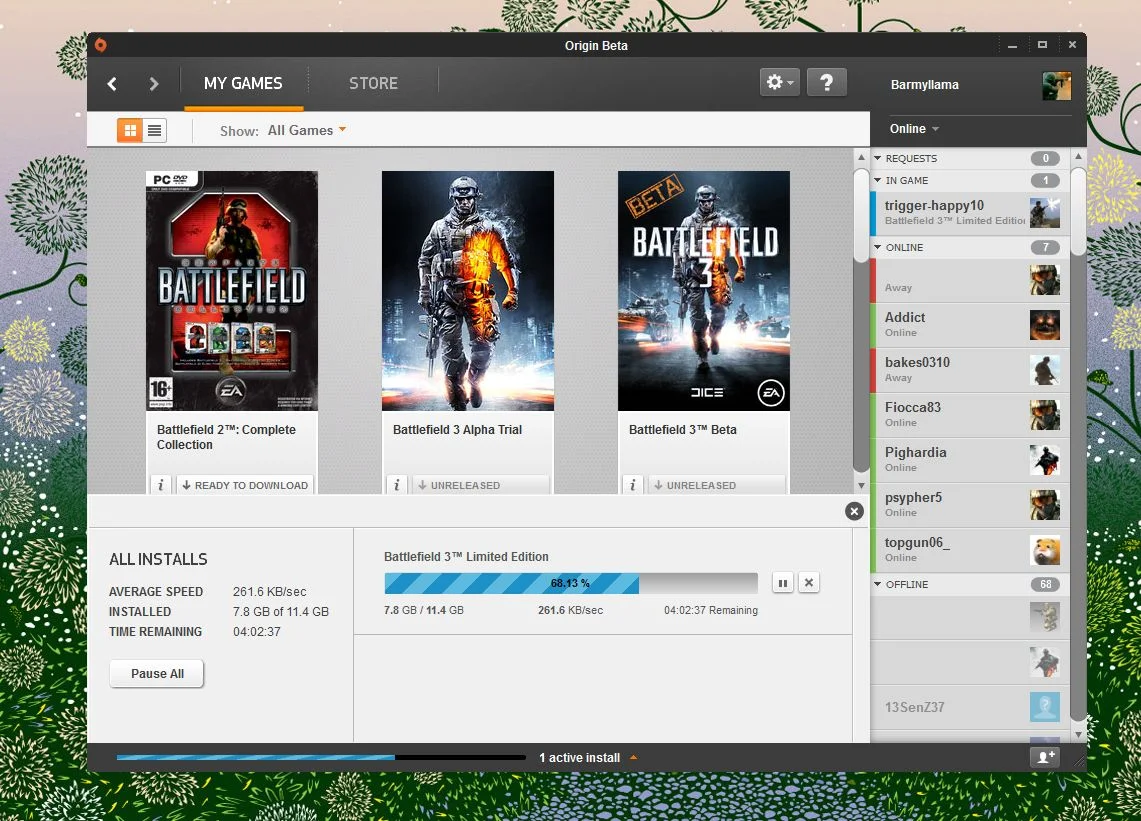Click Pighardia's avatar icon
The image size is (1141, 821).
click(1045, 460)
